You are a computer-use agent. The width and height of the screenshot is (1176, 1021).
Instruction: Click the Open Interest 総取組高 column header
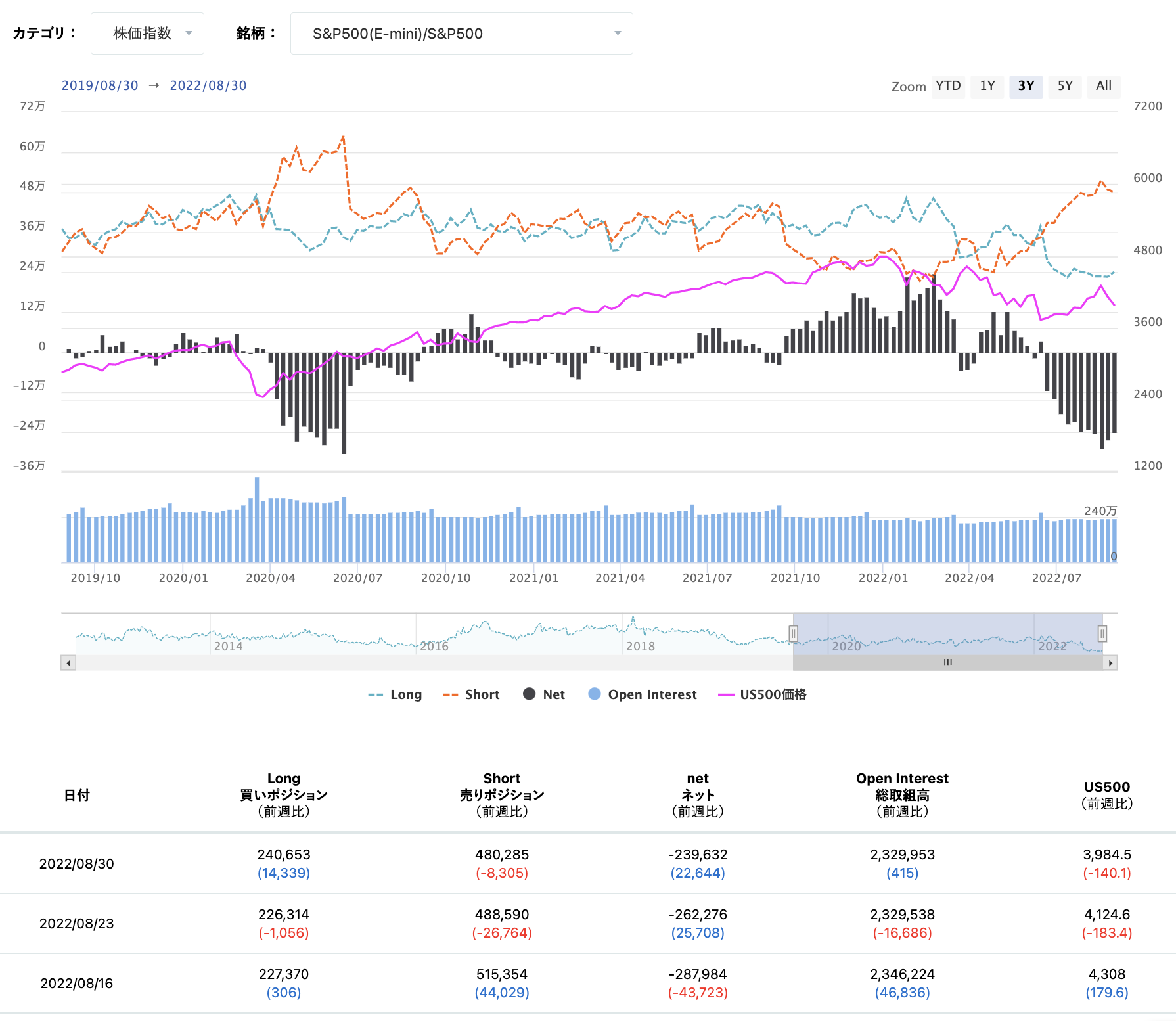pos(903,795)
